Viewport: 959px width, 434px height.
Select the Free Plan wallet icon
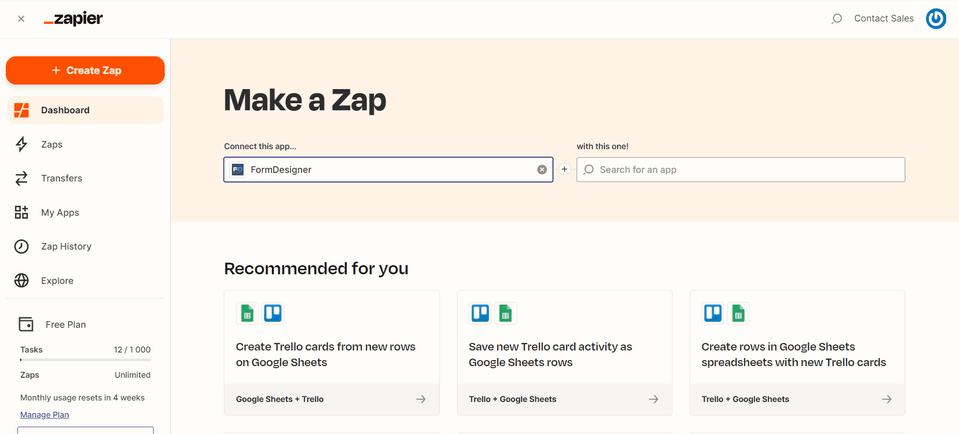pyautogui.click(x=26, y=324)
